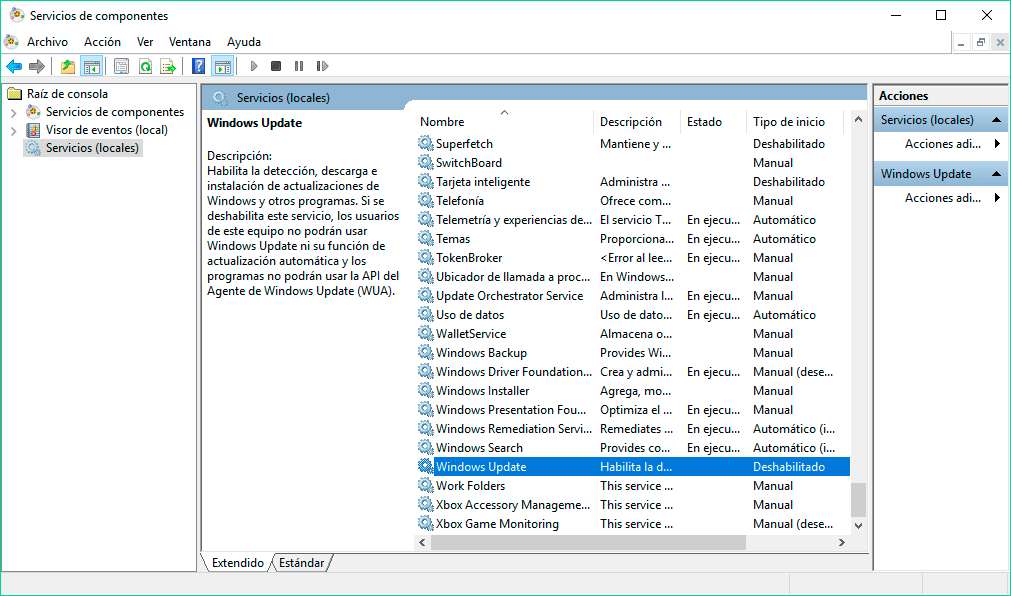Select the Xbox Game Monitoring service row

click(633, 523)
